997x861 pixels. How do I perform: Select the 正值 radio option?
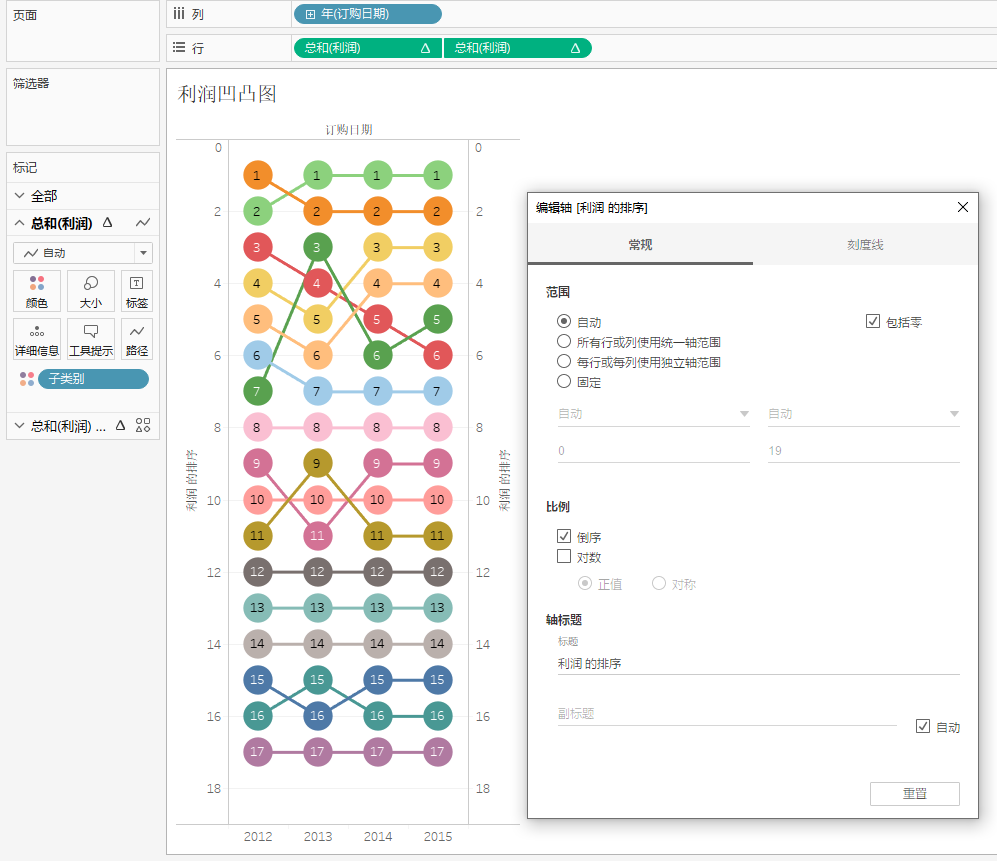click(x=584, y=583)
